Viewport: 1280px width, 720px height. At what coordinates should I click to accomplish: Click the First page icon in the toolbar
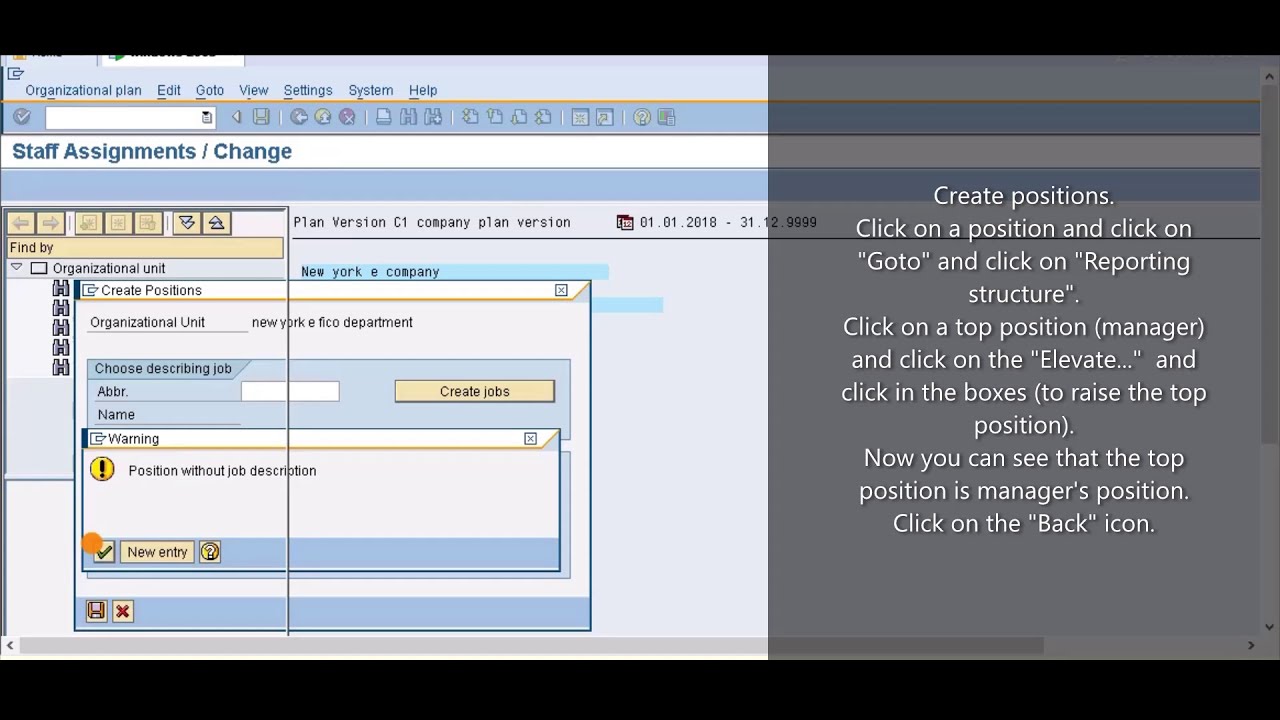[470, 118]
